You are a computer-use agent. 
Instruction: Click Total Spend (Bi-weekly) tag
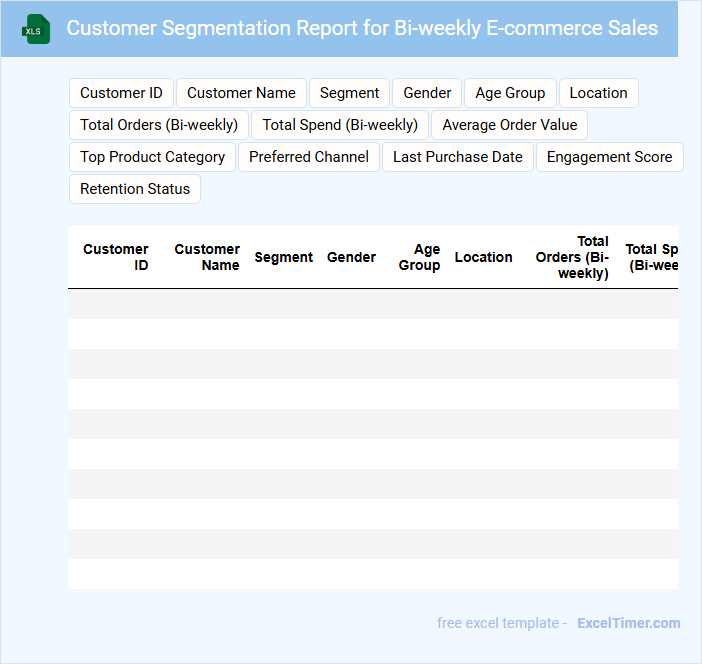340,125
